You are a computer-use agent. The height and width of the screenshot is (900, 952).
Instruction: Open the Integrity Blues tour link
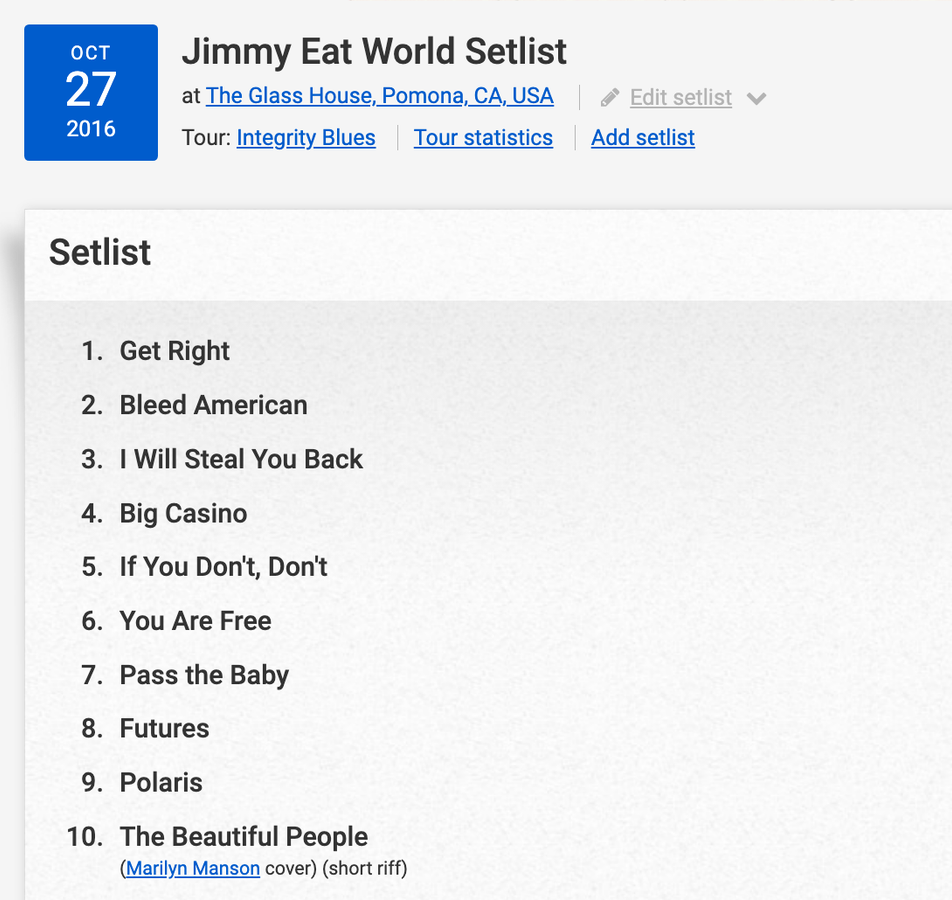pos(306,138)
